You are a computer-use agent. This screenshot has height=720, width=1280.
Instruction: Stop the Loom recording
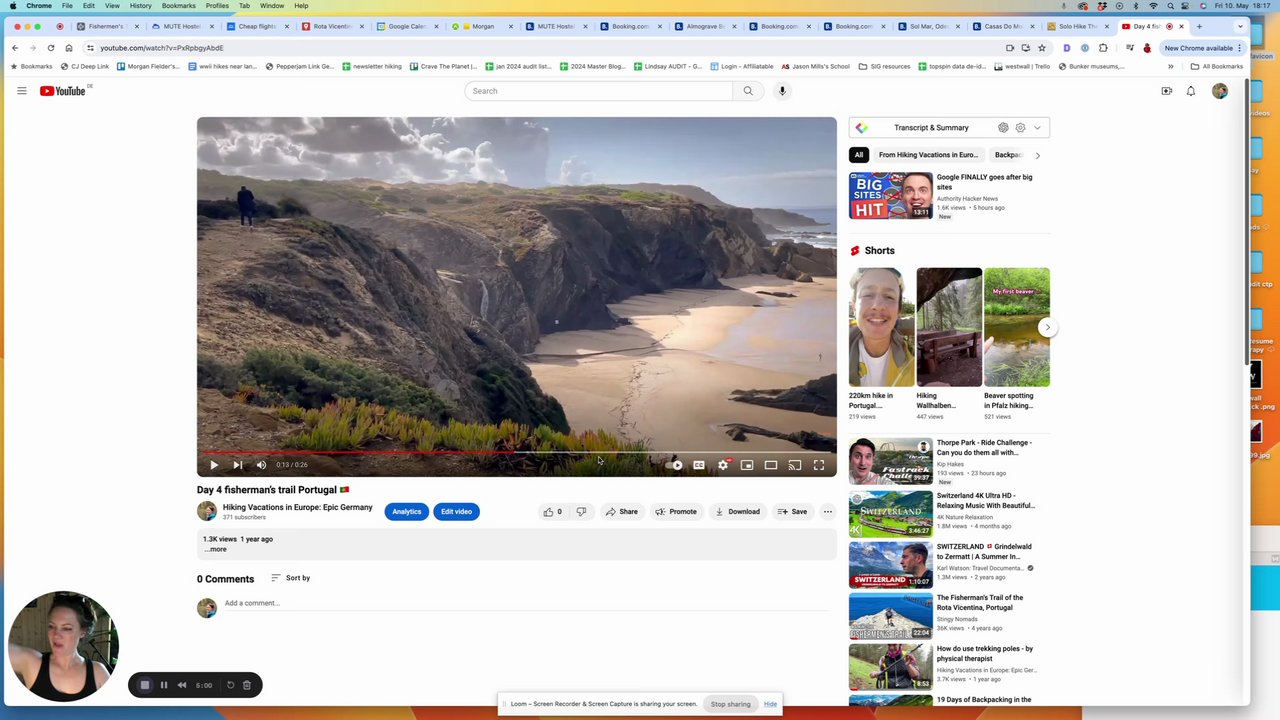(x=145, y=685)
